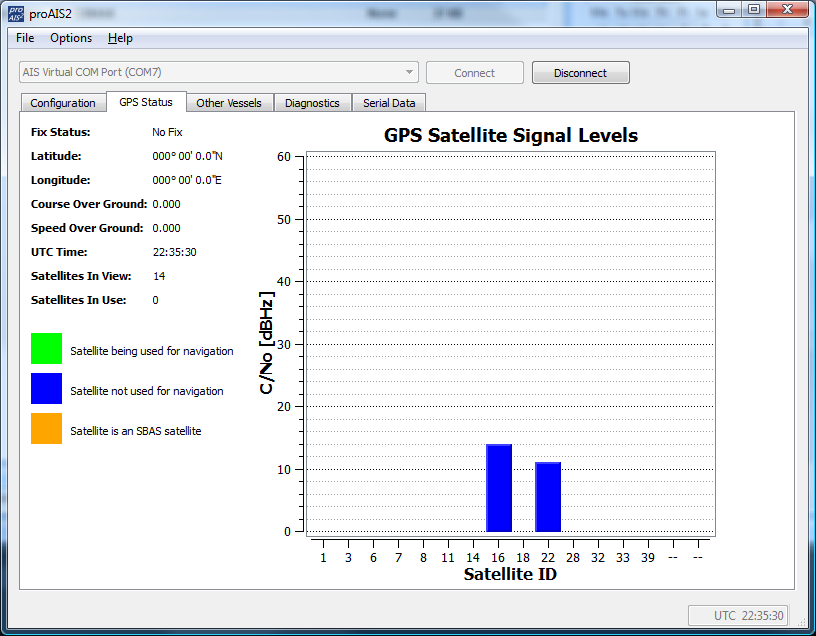Open the Options menu
The height and width of the screenshot is (636, 816).
pyautogui.click(x=70, y=38)
